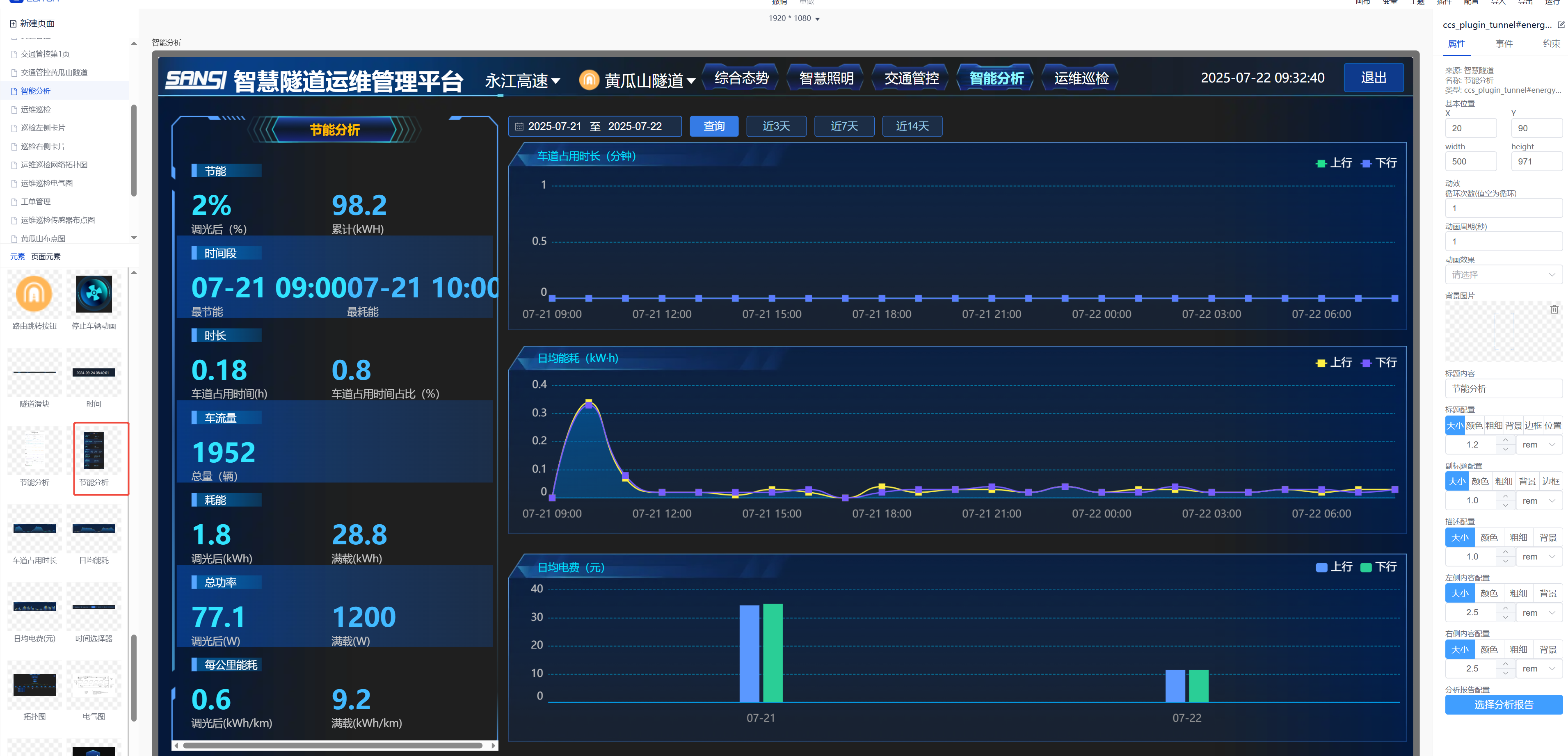Select 位置 option under 标题配置
The height and width of the screenshot is (756, 1568).
click(1553, 426)
